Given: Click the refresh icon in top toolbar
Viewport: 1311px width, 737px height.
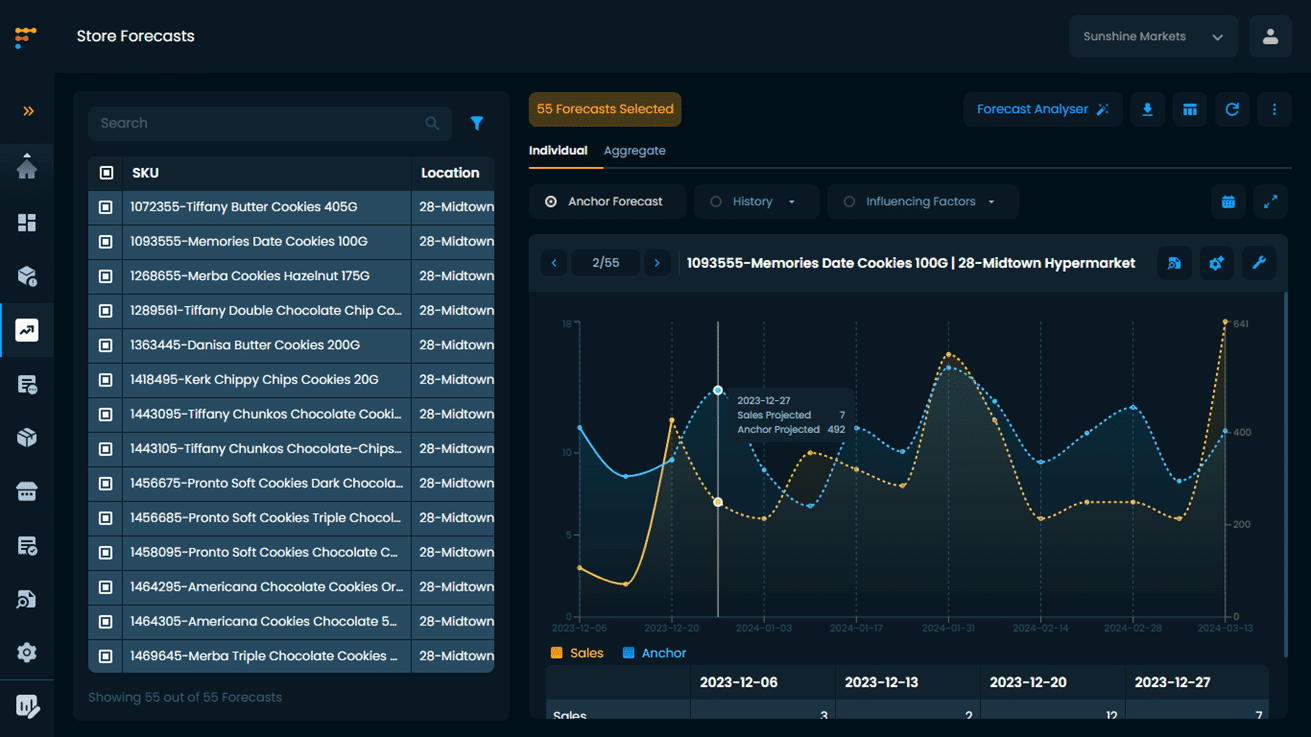Looking at the screenshot, I should tap(1232, 109).
